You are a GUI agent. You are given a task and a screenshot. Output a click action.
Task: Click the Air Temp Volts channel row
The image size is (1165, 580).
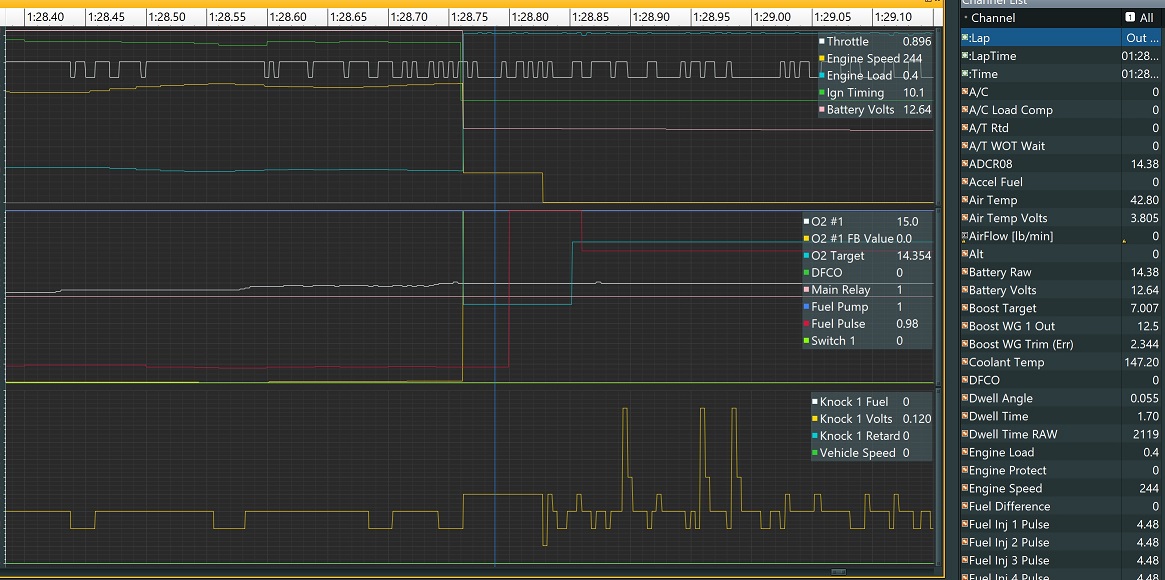[x=1062, y=218]
